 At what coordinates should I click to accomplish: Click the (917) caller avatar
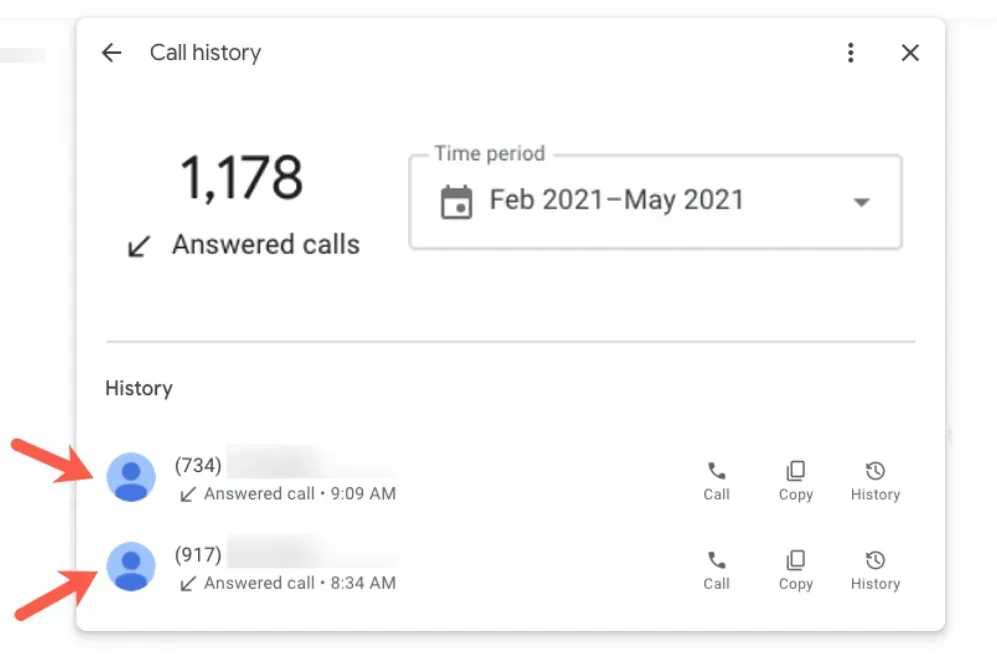[131, 567]
